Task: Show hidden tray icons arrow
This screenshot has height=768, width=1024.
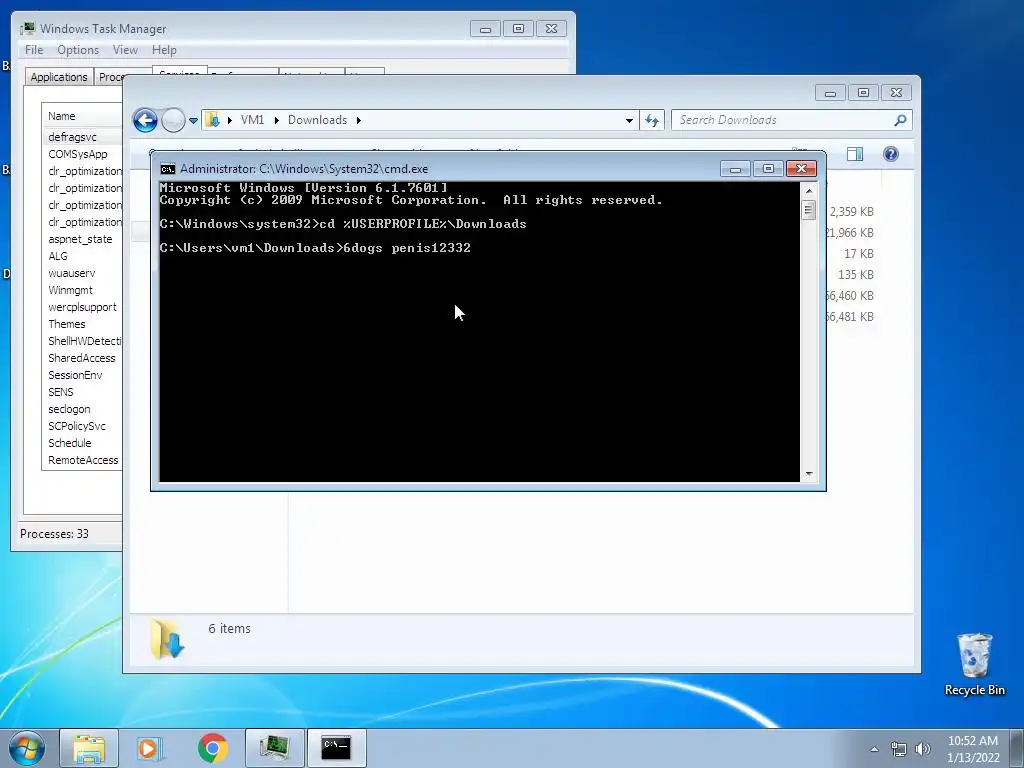Action: [874, 749]
